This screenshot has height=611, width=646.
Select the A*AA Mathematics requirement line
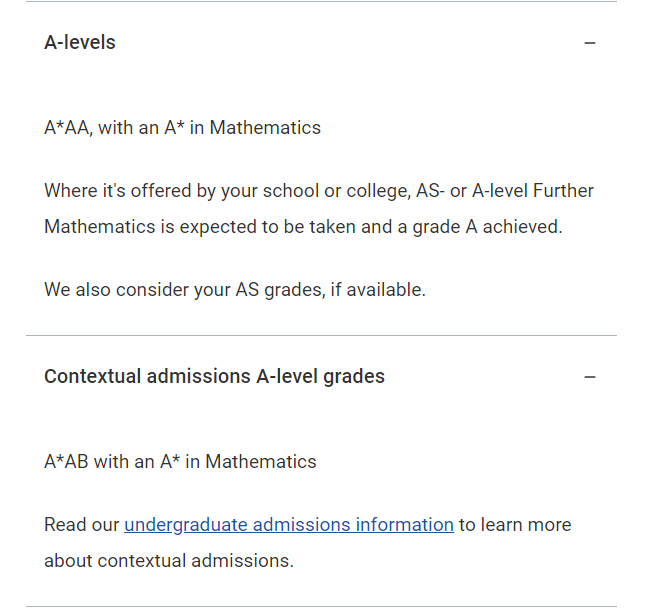[183, 128]
